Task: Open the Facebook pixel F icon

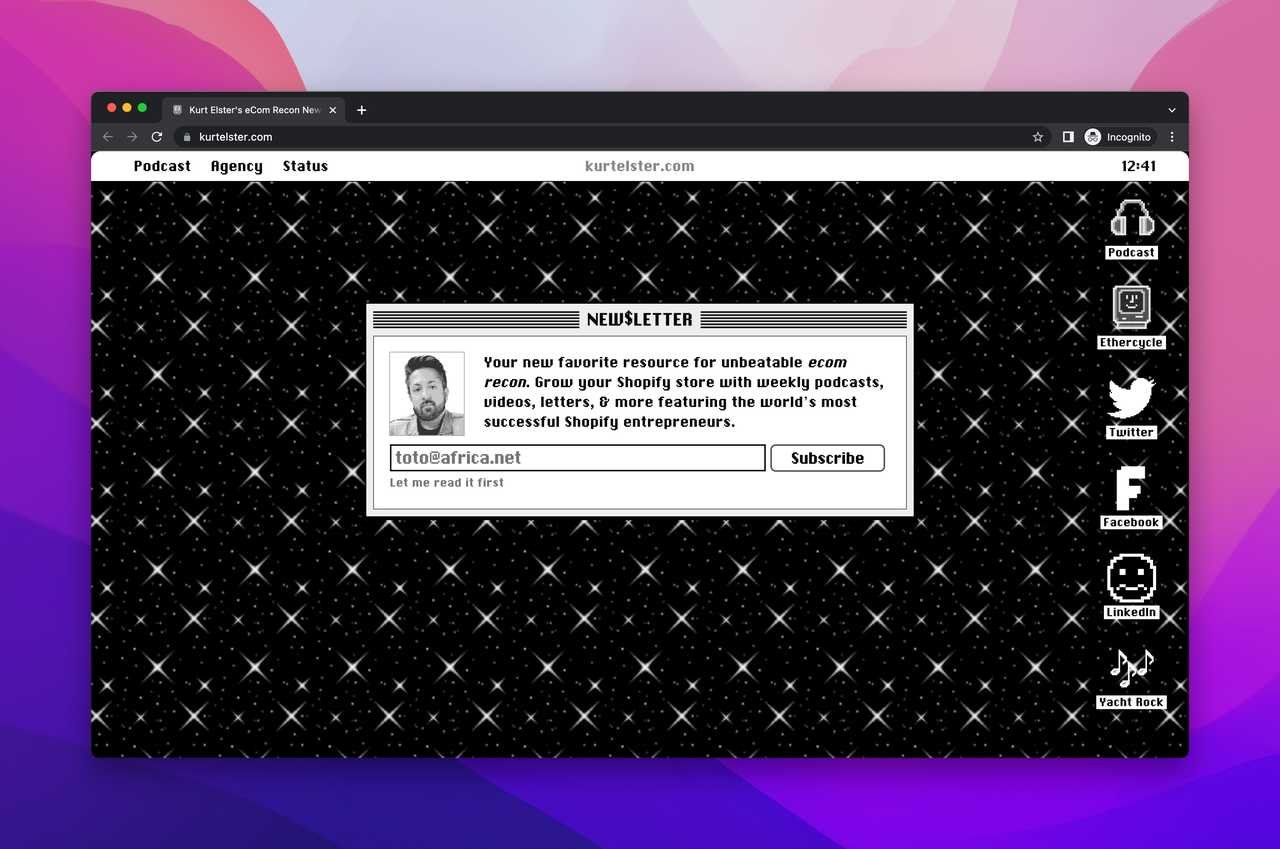Action: point(1131,488)
